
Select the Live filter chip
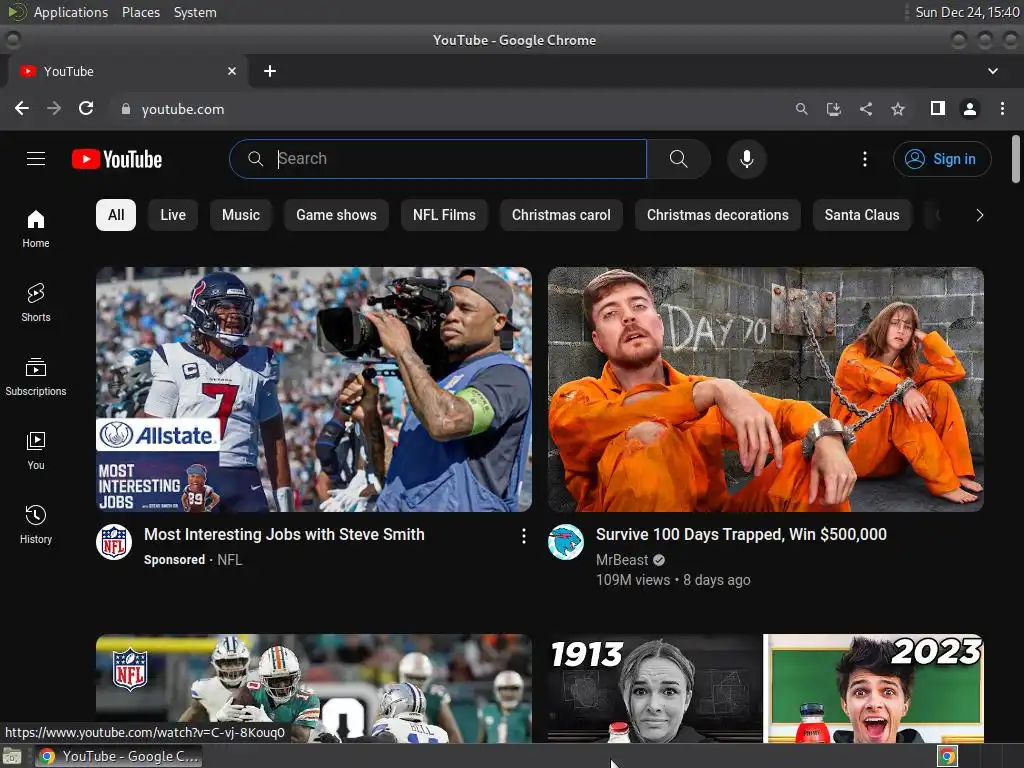[173, 215]
